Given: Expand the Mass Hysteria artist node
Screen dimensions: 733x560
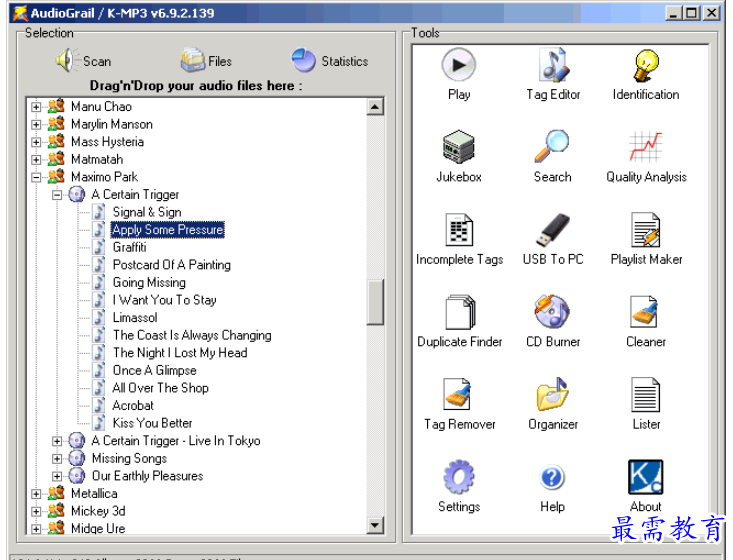Looking at the screenshot, I should (x=36, y=142).
